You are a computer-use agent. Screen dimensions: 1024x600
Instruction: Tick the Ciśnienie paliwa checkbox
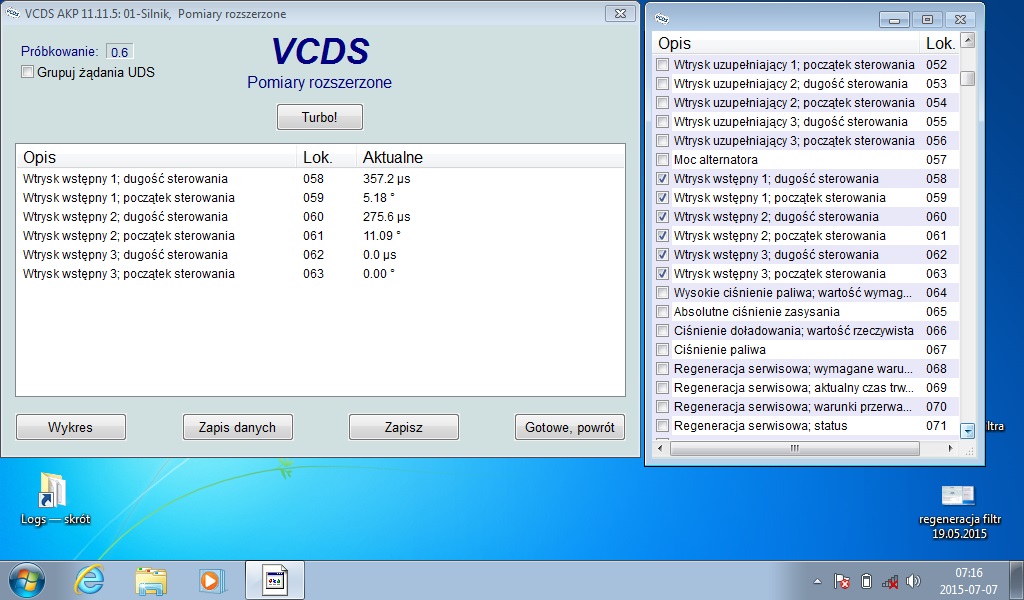(662, 349)
